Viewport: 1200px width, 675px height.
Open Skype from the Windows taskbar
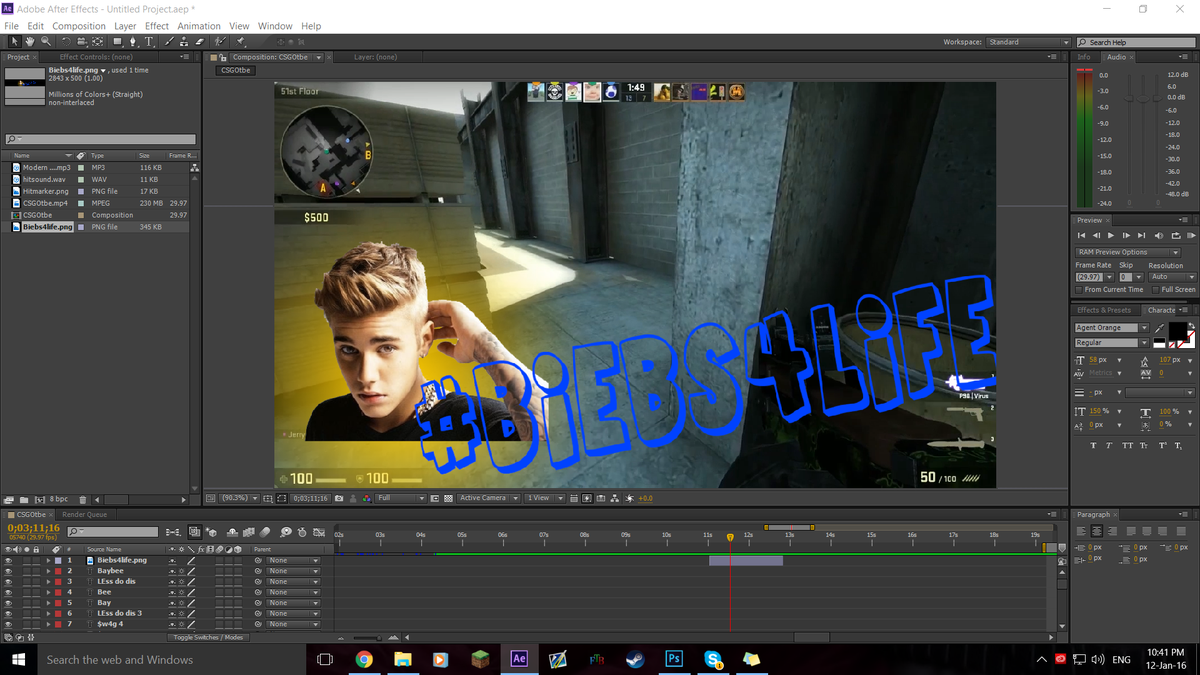click(713, 659)
